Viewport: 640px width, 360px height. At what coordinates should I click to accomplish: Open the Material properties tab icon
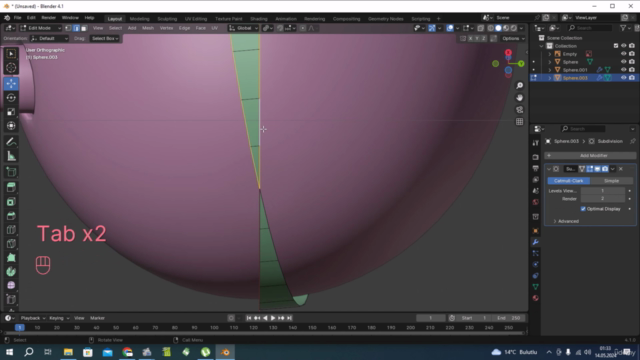[536, 298]
